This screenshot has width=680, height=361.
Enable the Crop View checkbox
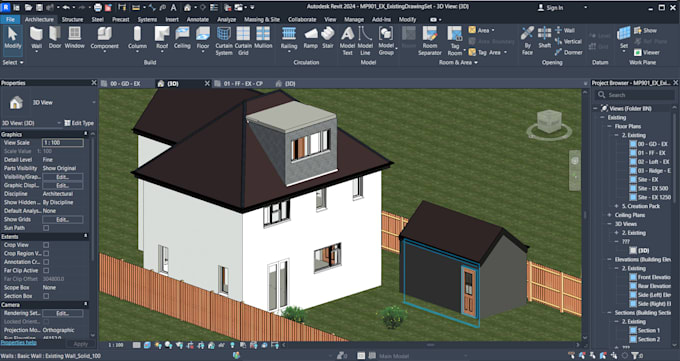point(46,245)
